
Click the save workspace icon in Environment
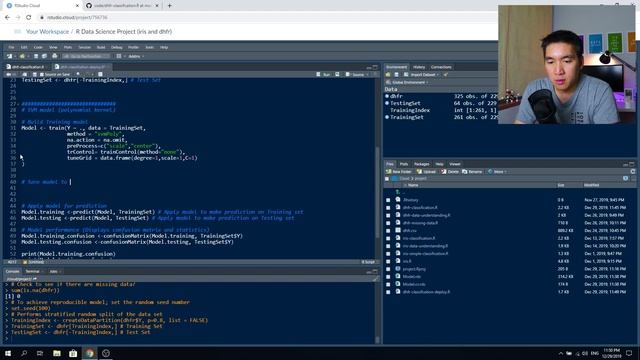(396, 75)
